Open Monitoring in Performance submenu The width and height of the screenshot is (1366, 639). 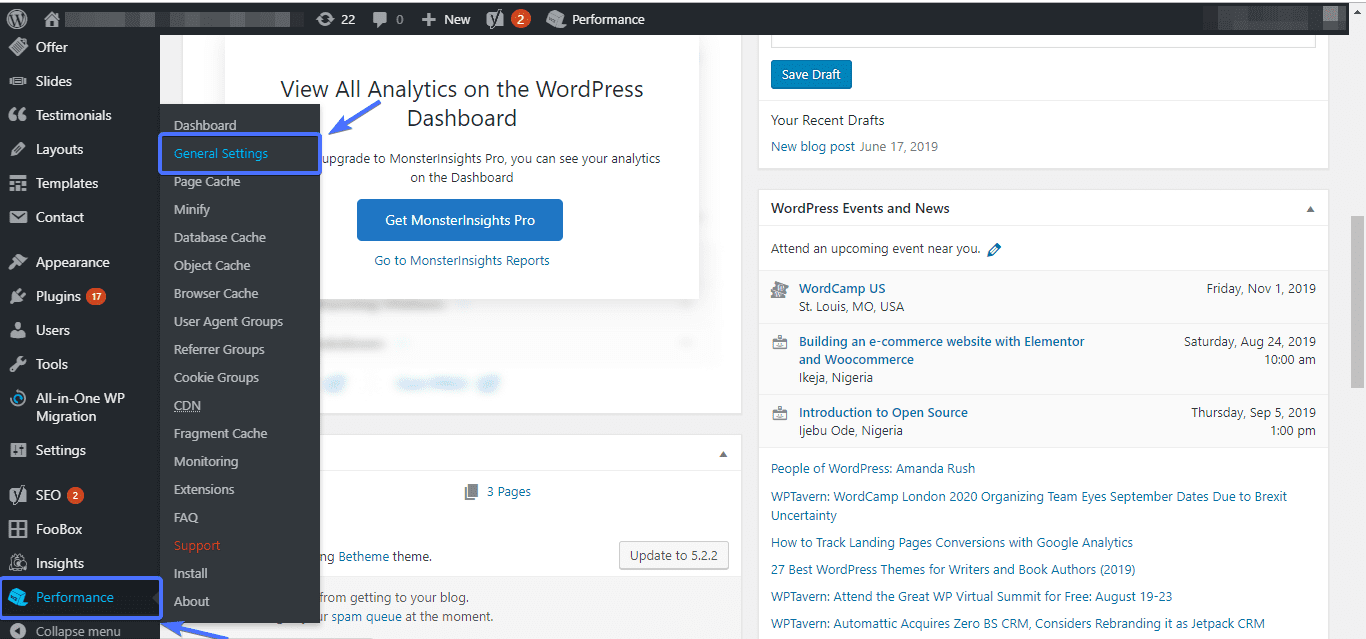206,461
